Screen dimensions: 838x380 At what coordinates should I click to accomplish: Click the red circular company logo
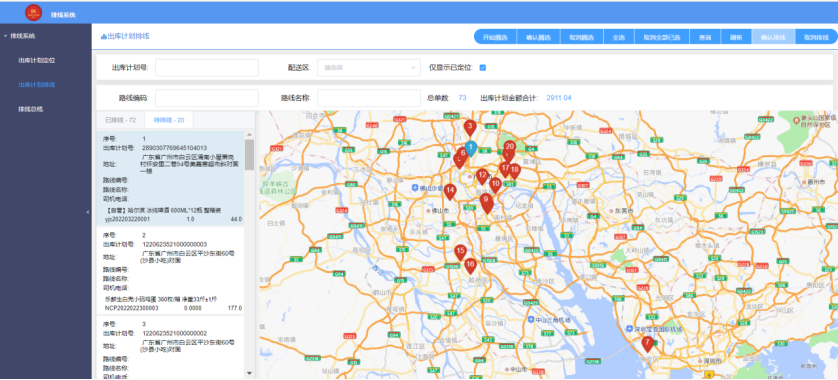(33, 12)
